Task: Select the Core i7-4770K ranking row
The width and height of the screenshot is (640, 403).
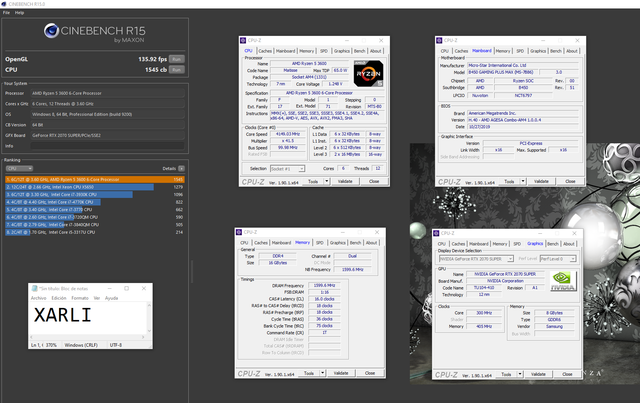Action: 95,202
